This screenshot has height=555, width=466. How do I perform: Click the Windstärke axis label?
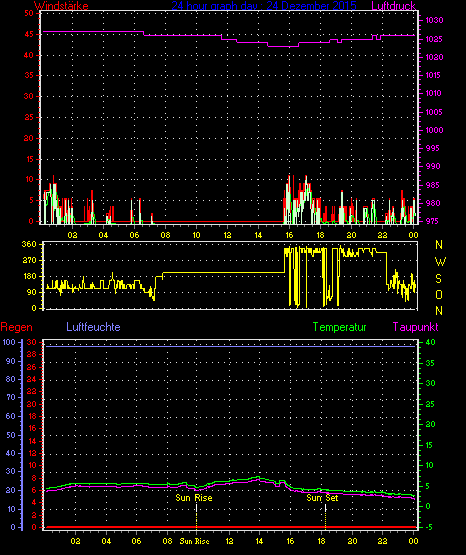pyautogui.click(x=61, y=6)
